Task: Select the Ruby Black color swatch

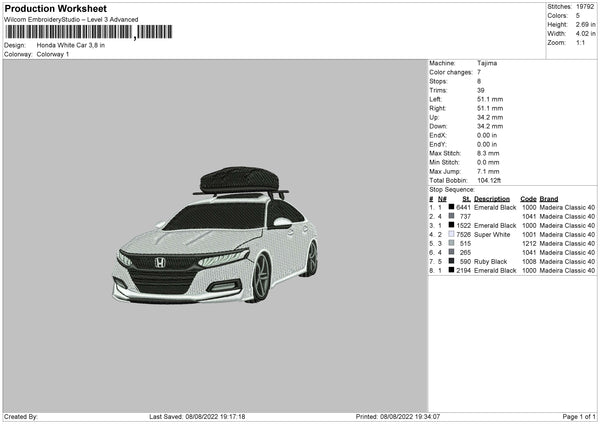Action: click(452, 261)
